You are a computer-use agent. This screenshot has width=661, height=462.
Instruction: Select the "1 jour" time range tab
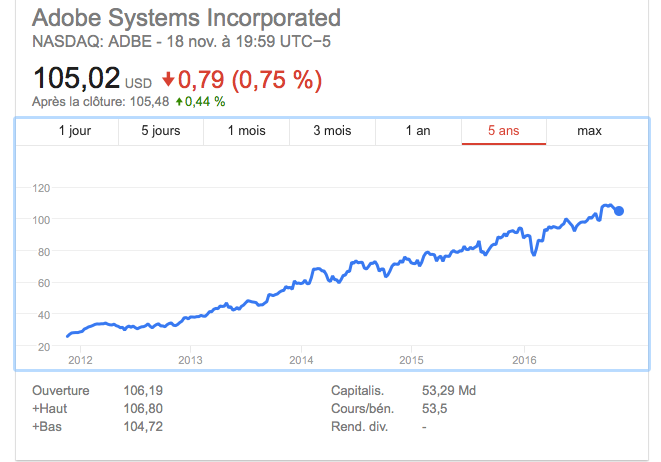(75, 131)
